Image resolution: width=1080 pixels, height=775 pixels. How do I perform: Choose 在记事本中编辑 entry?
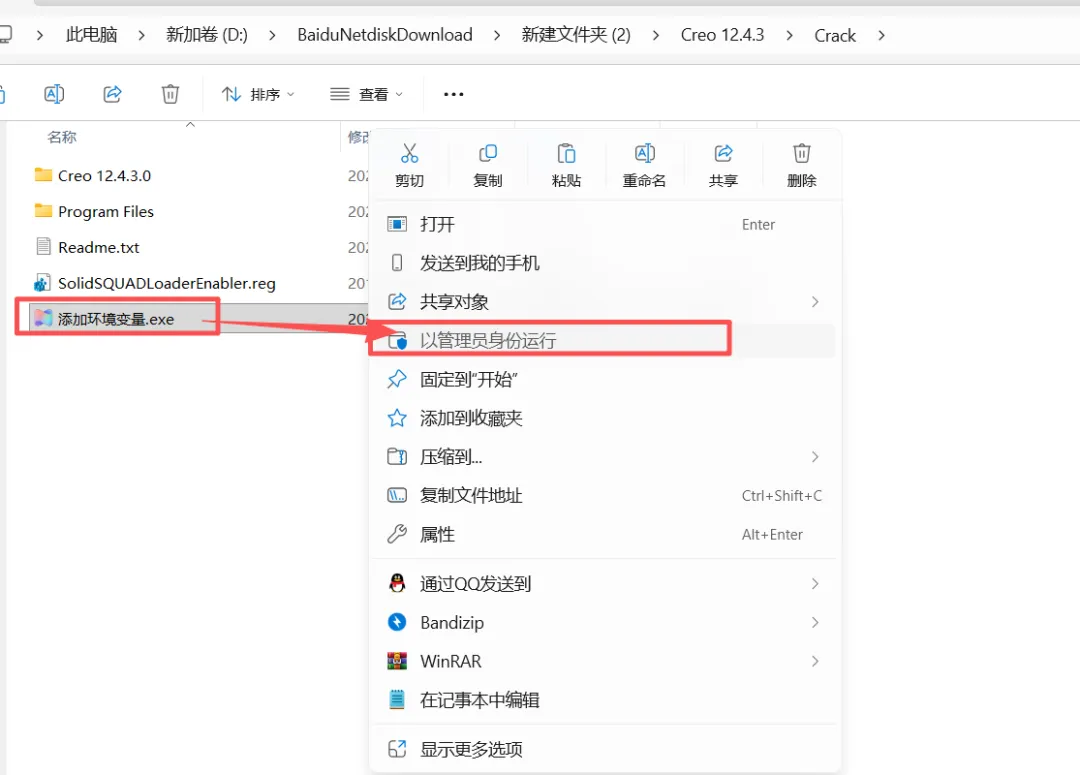tap(605, 700)
